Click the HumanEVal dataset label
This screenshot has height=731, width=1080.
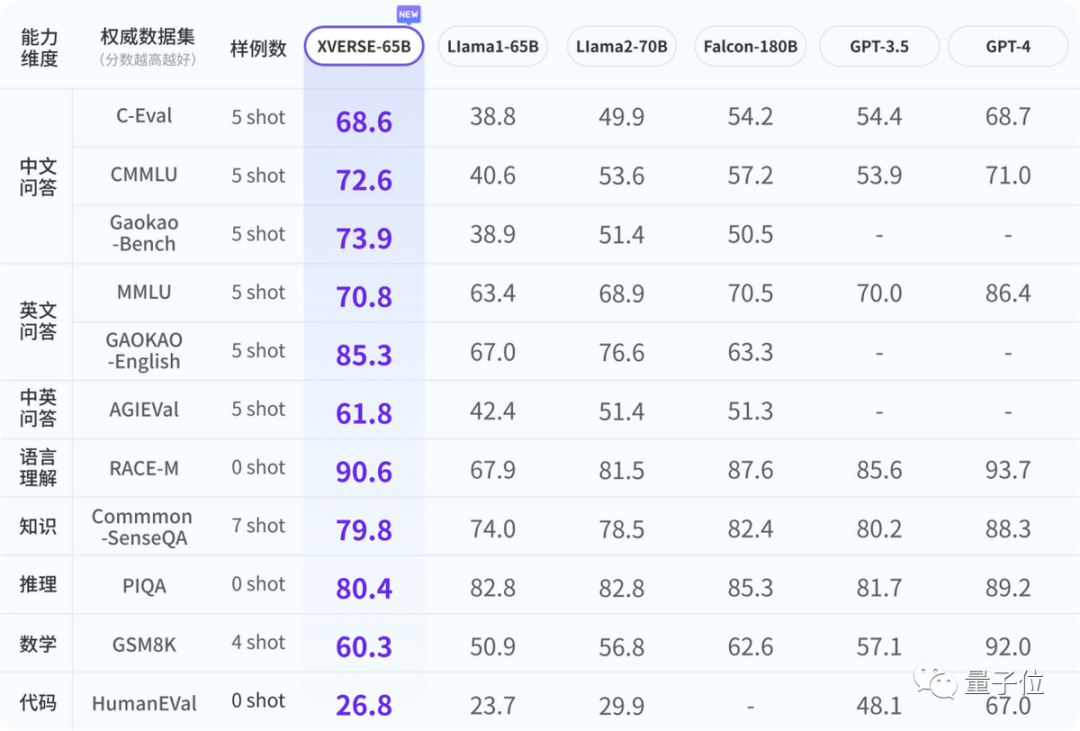pos(144,703)
